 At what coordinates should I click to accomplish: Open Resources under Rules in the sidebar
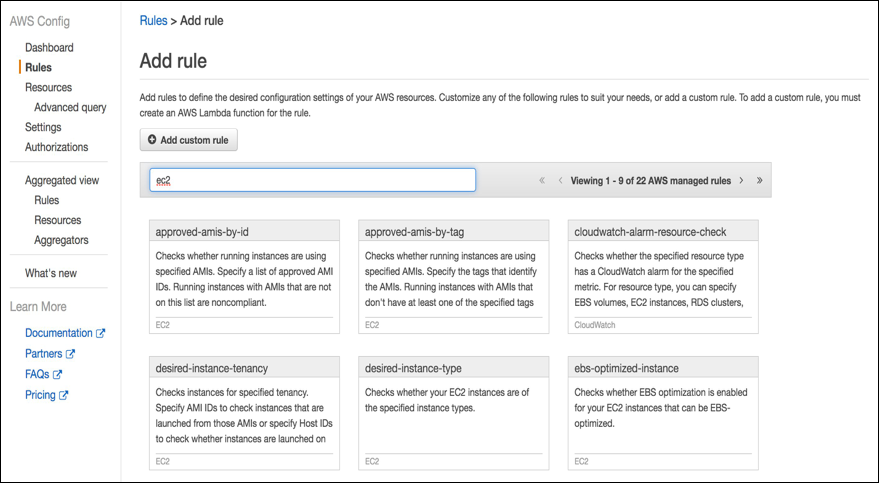pyautogui.click(x=48, y=87)
